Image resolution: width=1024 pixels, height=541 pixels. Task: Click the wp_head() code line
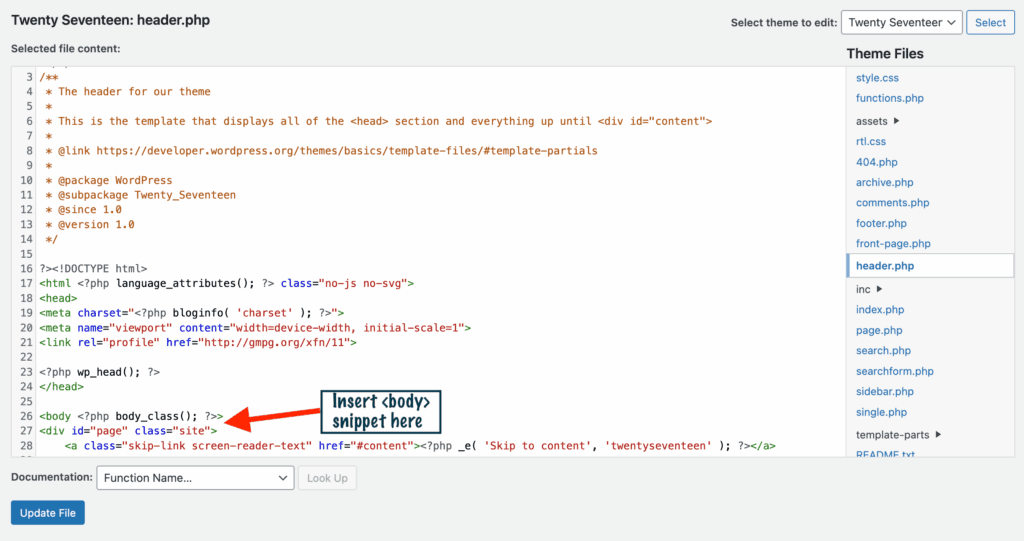[x=99, y=372]
